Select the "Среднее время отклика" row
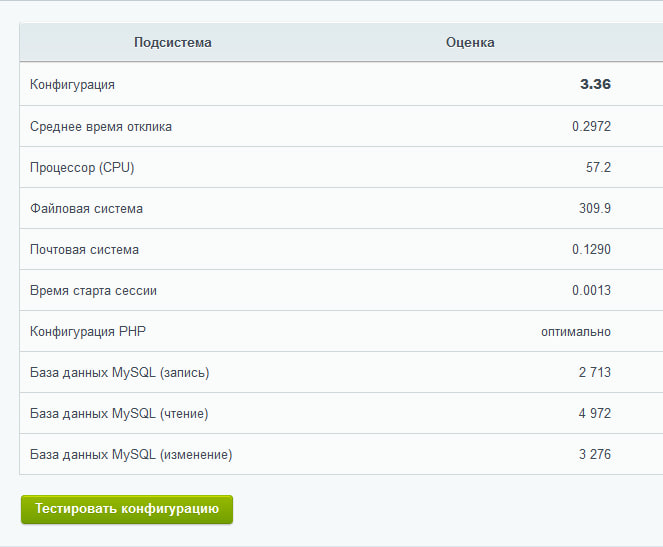This screenshot has width=663, height=547. [101, 127]
